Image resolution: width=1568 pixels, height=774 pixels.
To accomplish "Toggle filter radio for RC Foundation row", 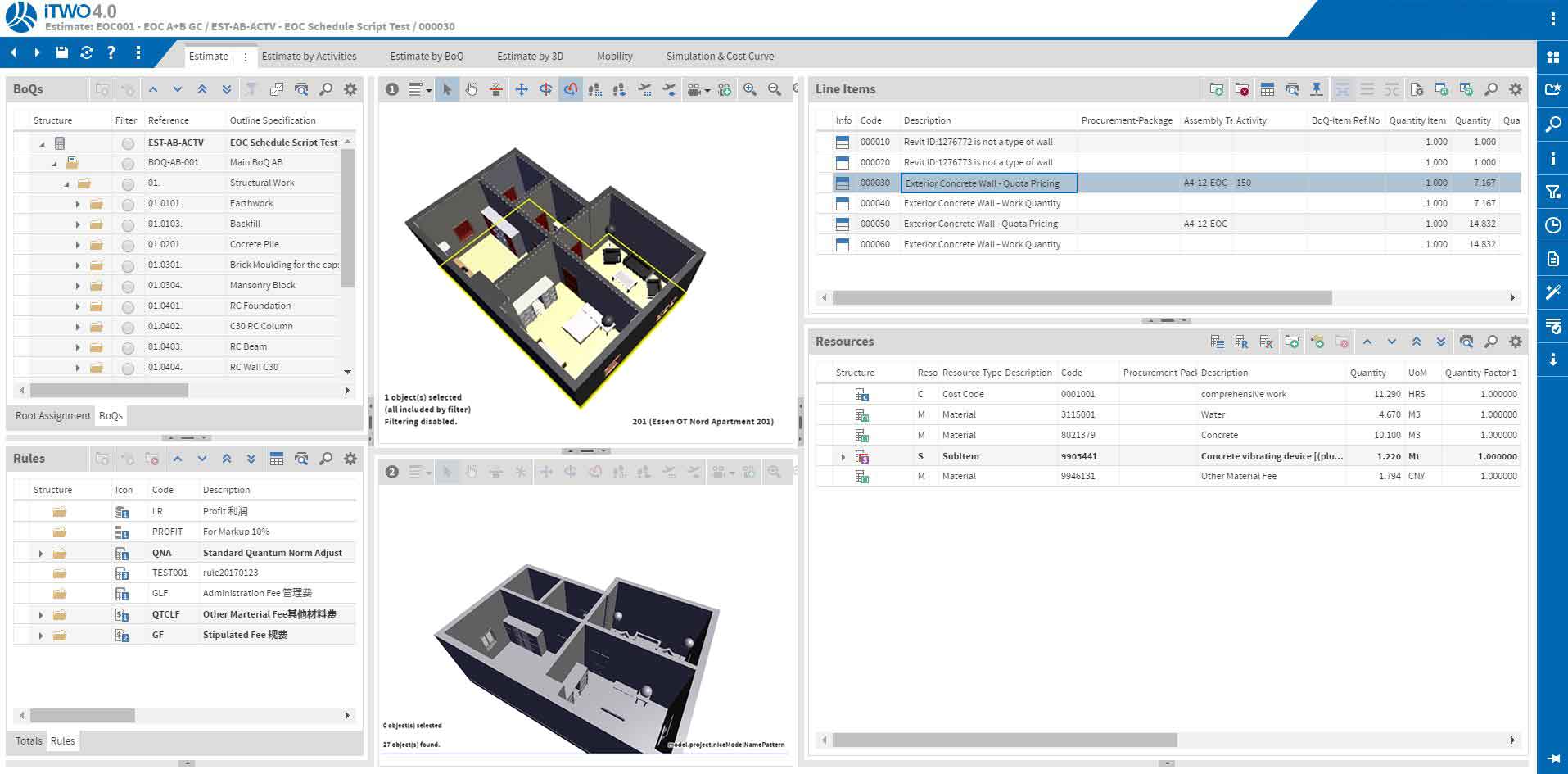I will coord(128,306).
